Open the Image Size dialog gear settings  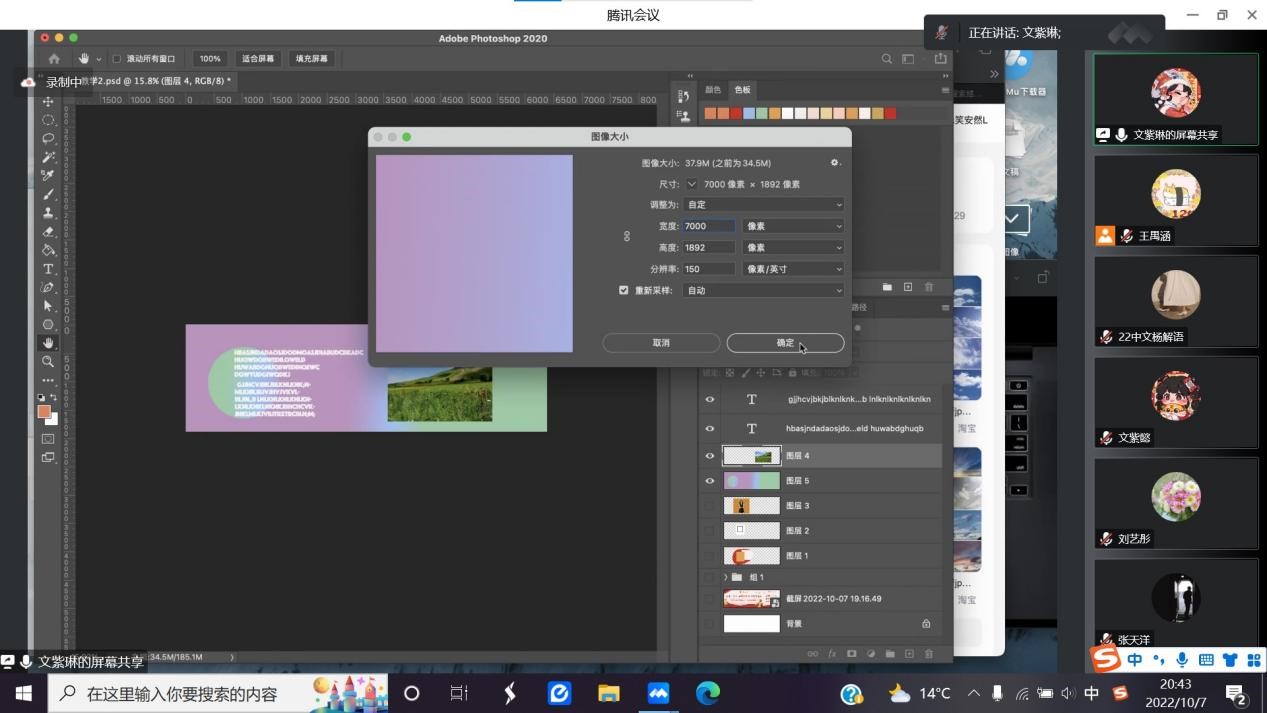pos(835,163)
